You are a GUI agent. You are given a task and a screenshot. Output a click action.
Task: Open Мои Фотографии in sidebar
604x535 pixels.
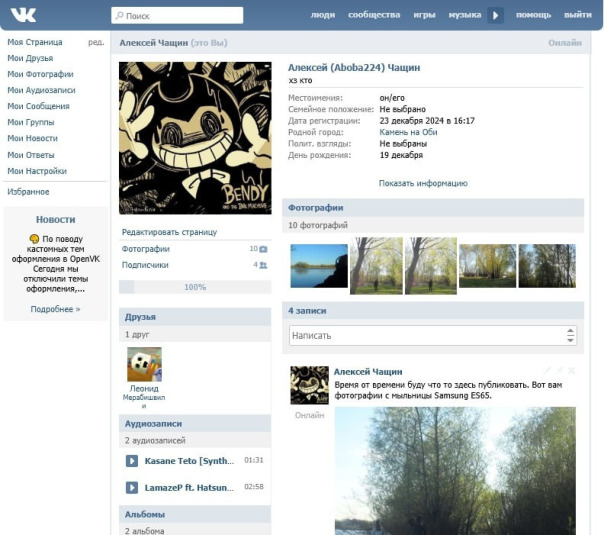pos(40,74)
